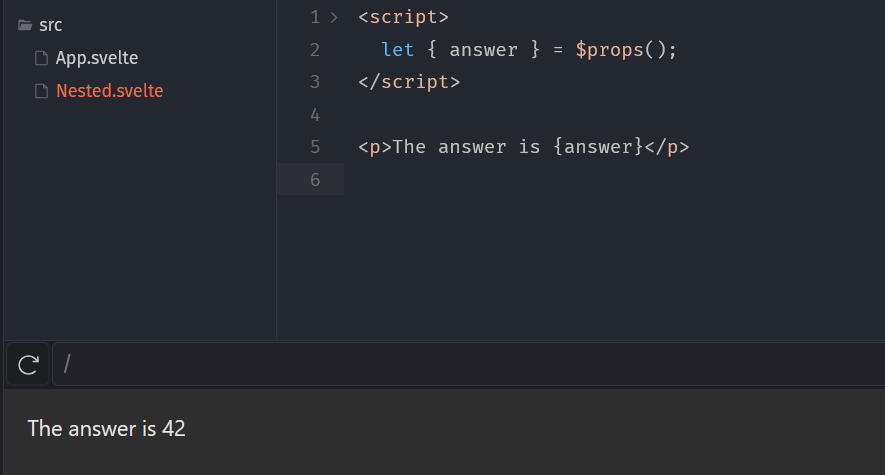Open the App.svelte file
The image size is (885, 475).
point(96,58)
